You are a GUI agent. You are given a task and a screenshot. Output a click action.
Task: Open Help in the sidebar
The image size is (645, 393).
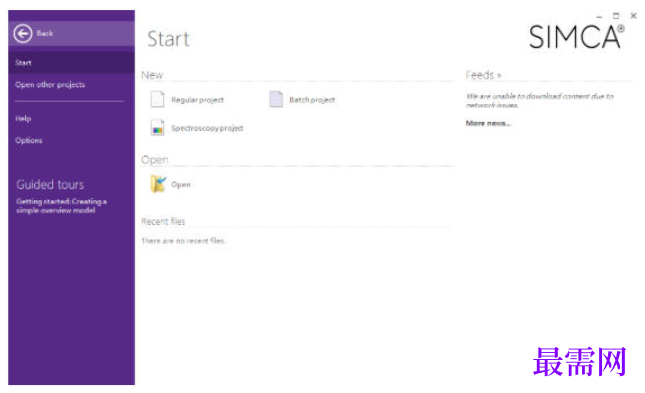click(23, 119)
